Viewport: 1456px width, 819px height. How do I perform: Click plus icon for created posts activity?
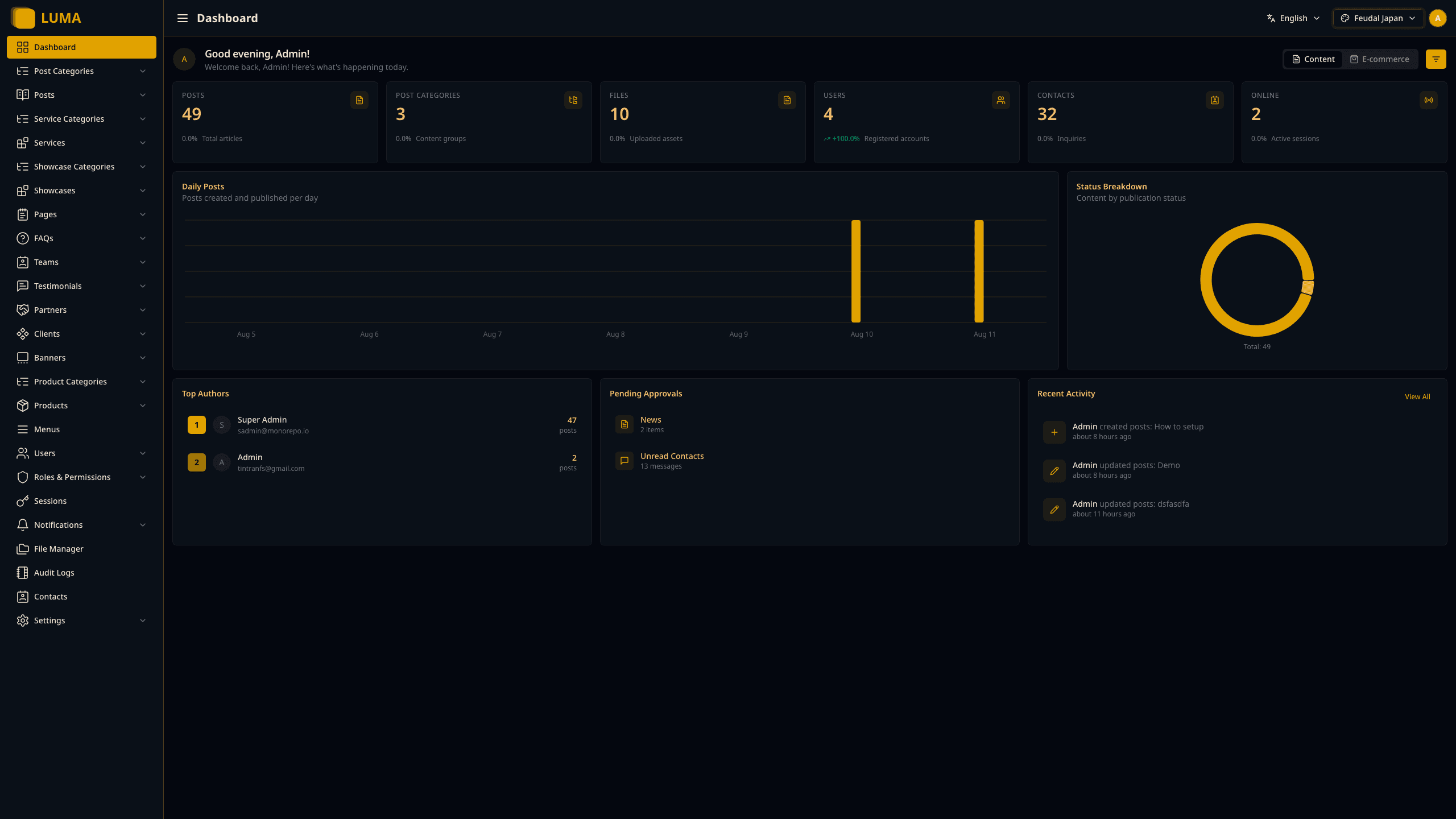pos(1054,432)
